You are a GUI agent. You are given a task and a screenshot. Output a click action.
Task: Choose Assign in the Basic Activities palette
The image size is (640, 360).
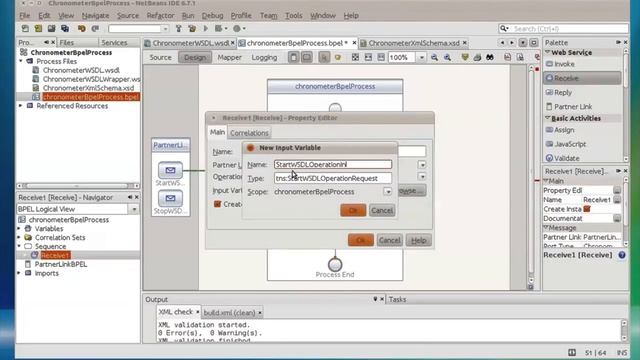pos(560,130)
